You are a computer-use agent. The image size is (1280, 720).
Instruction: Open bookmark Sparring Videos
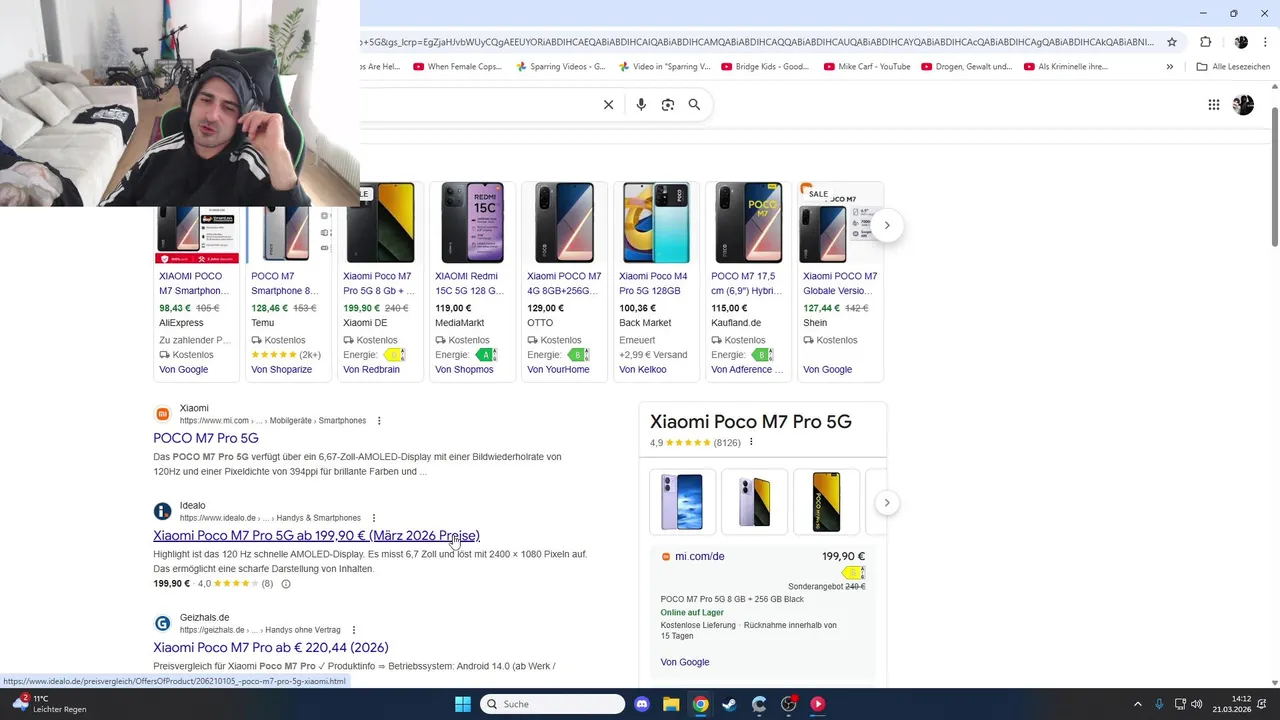click(561, 67)
